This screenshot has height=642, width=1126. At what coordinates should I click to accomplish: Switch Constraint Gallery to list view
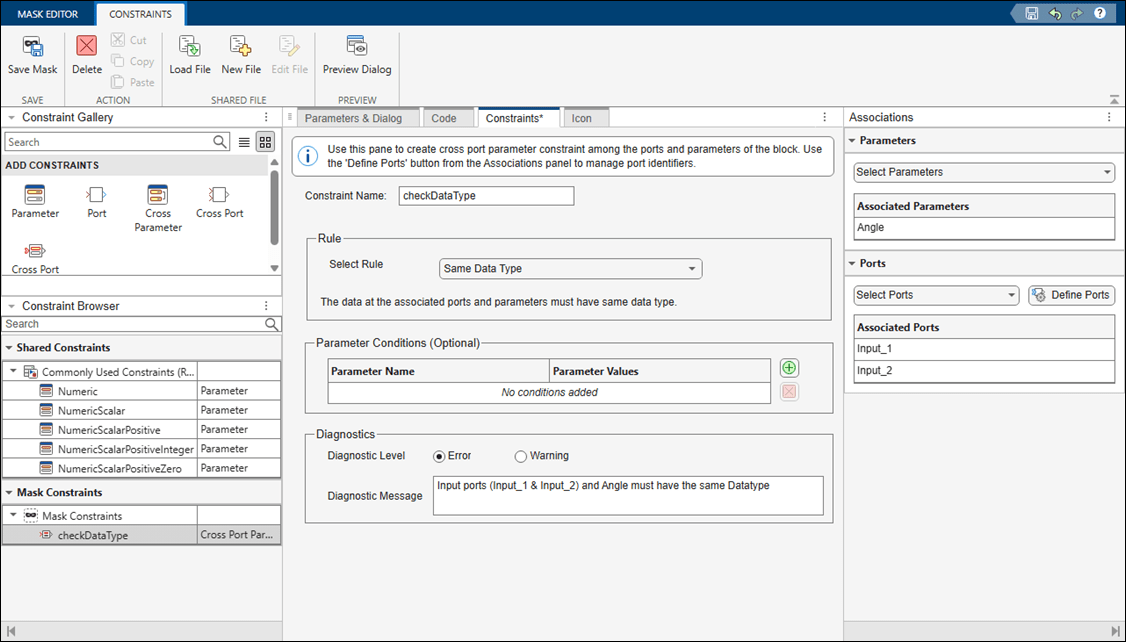pyautogui.click(x=244, y=142)
